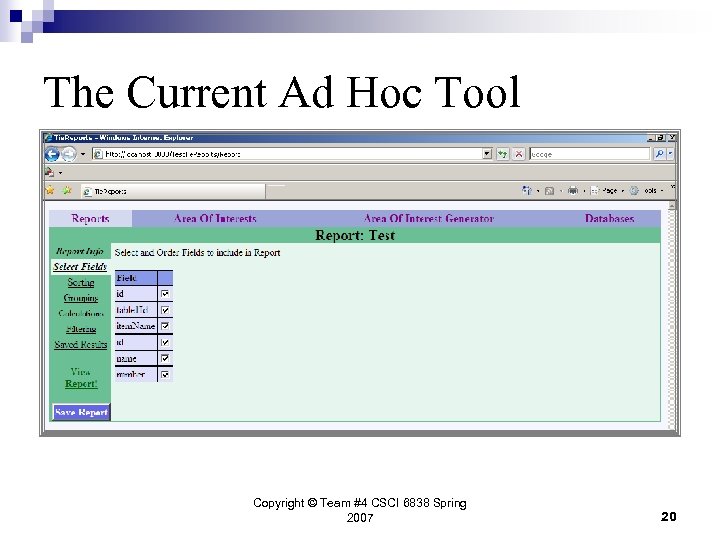
Task: Click the browser Forward arrow button
Action: pos(69,154)
